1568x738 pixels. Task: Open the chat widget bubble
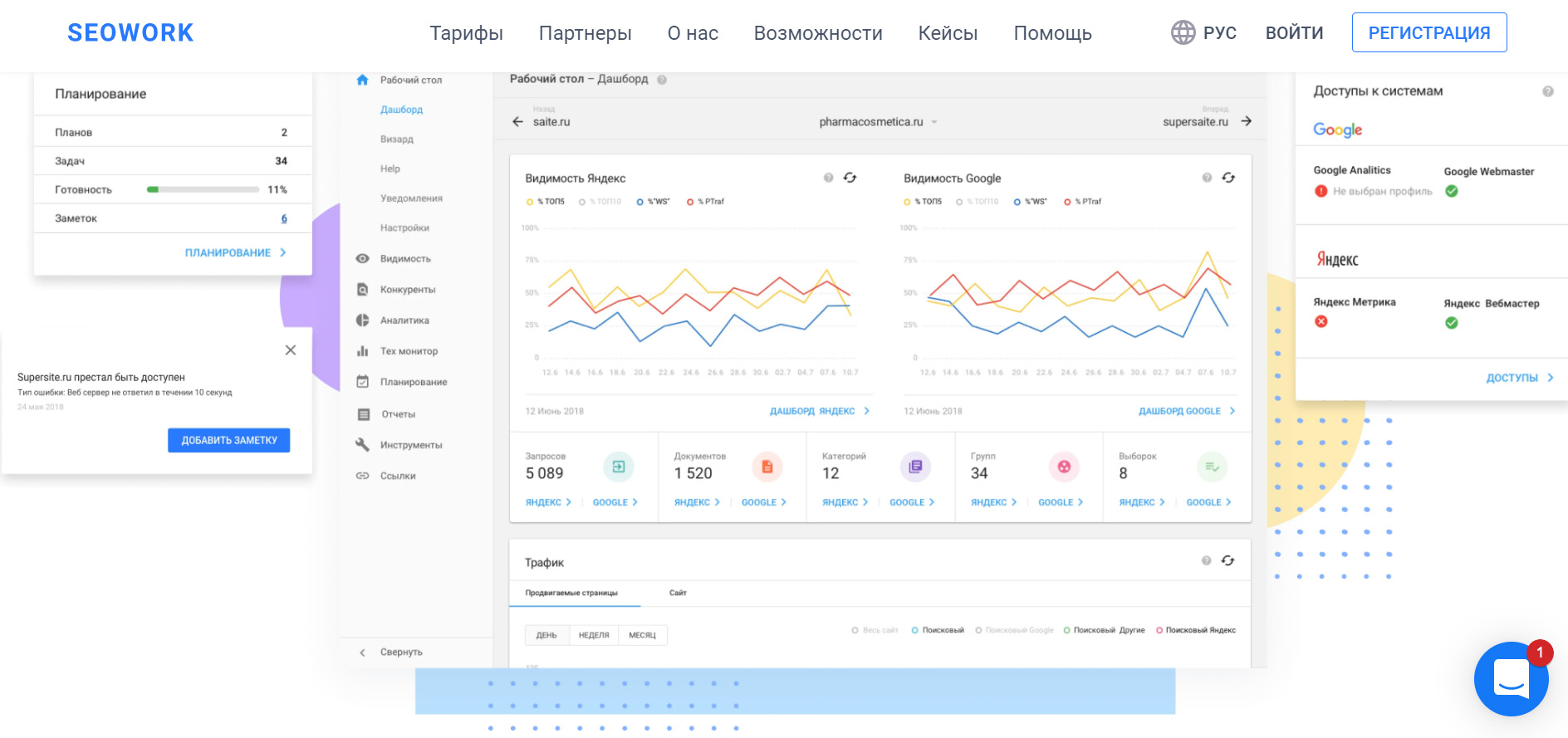pos(1511,679)
